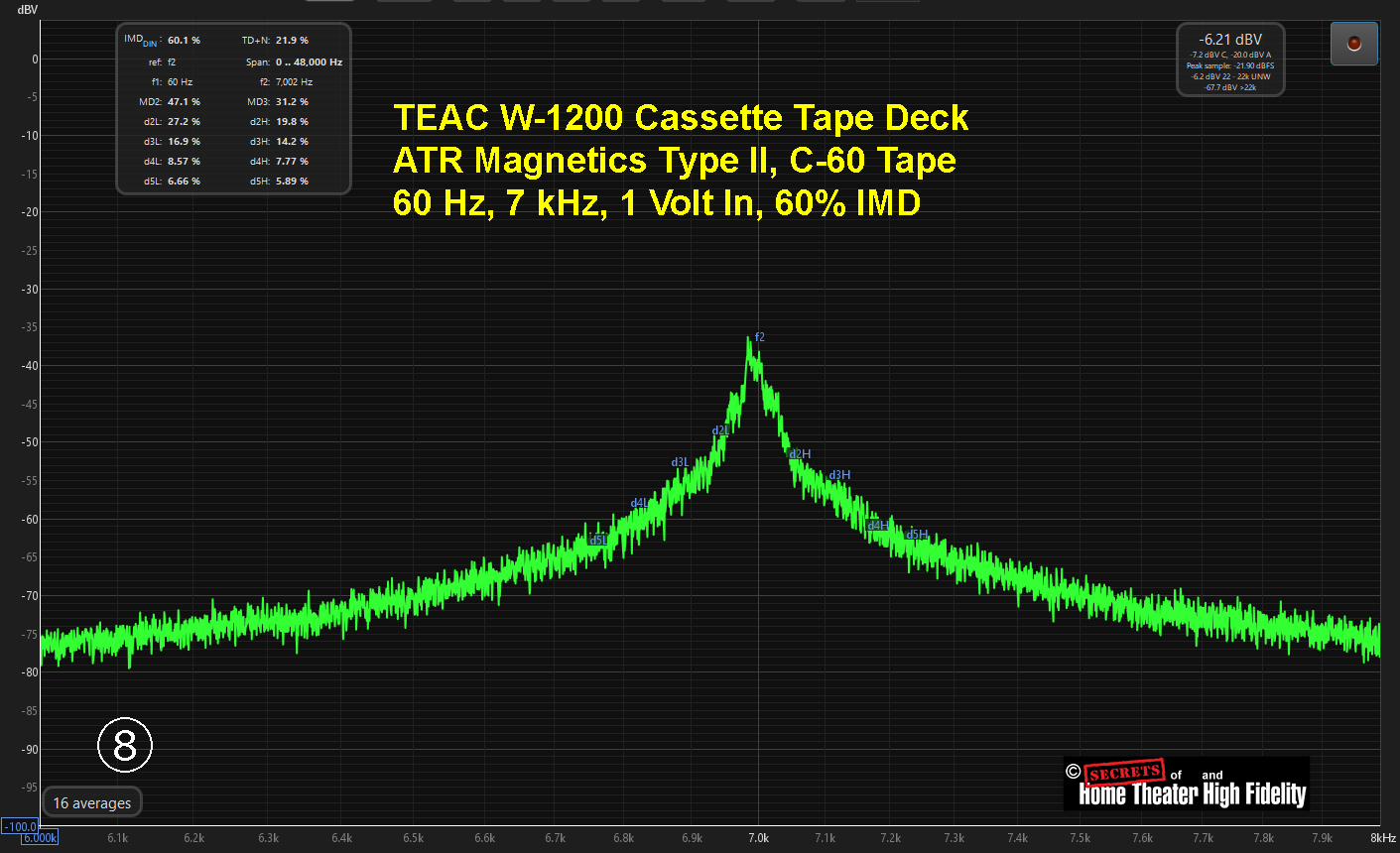Viewport: 1400px width, 853px height.
Task: Click the d3H value "14.2 %"
Action: (x=292, y=142)
